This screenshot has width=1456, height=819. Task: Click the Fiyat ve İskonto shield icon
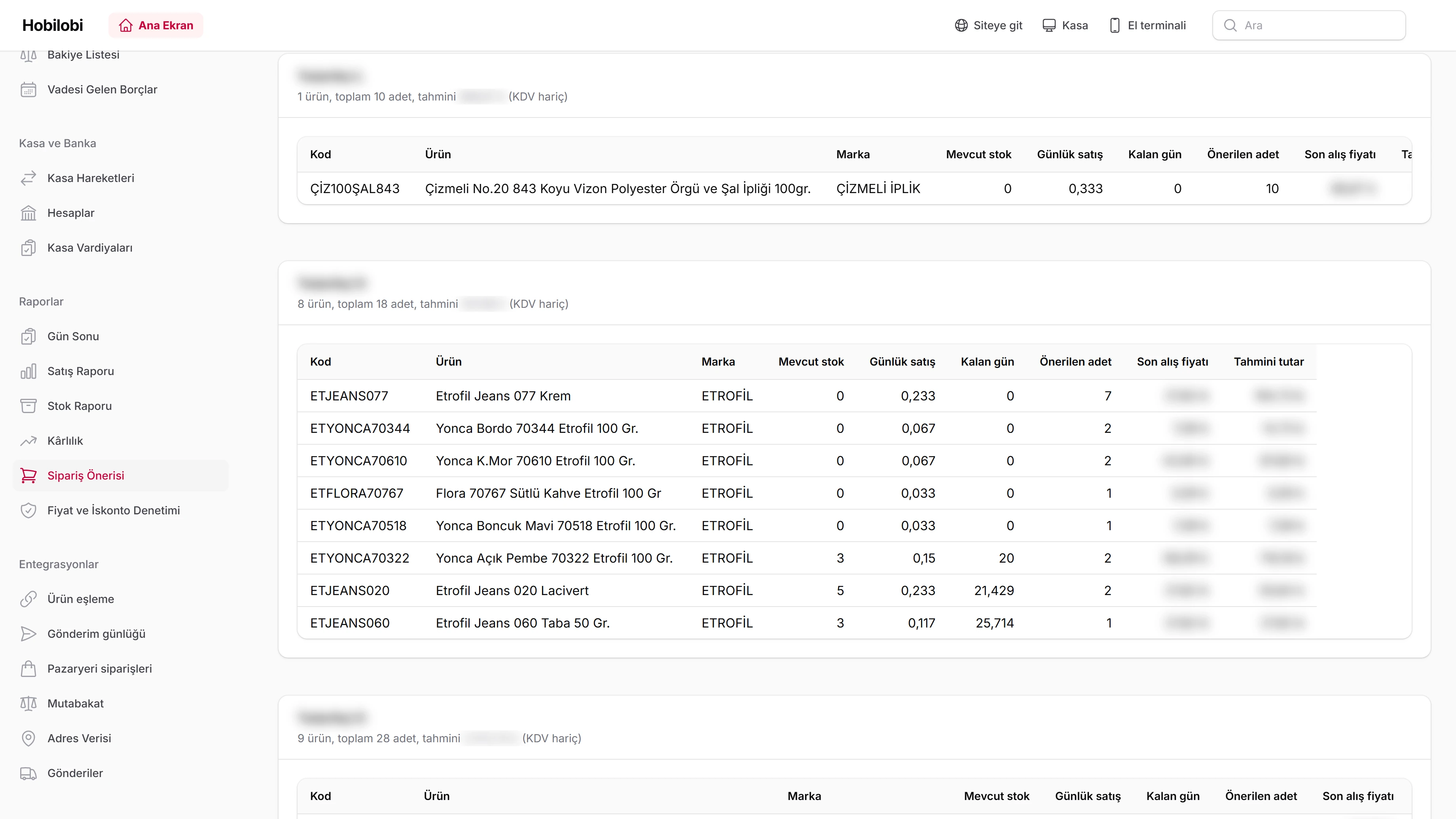(x=28, y=511)
